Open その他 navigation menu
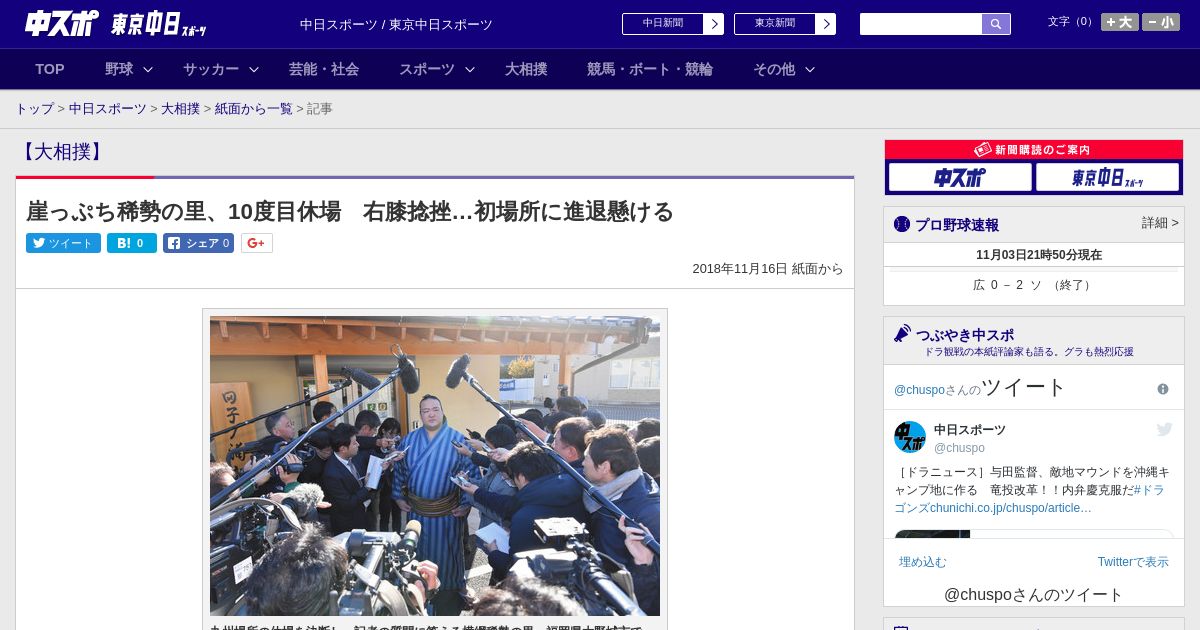 tap(774, 69)
